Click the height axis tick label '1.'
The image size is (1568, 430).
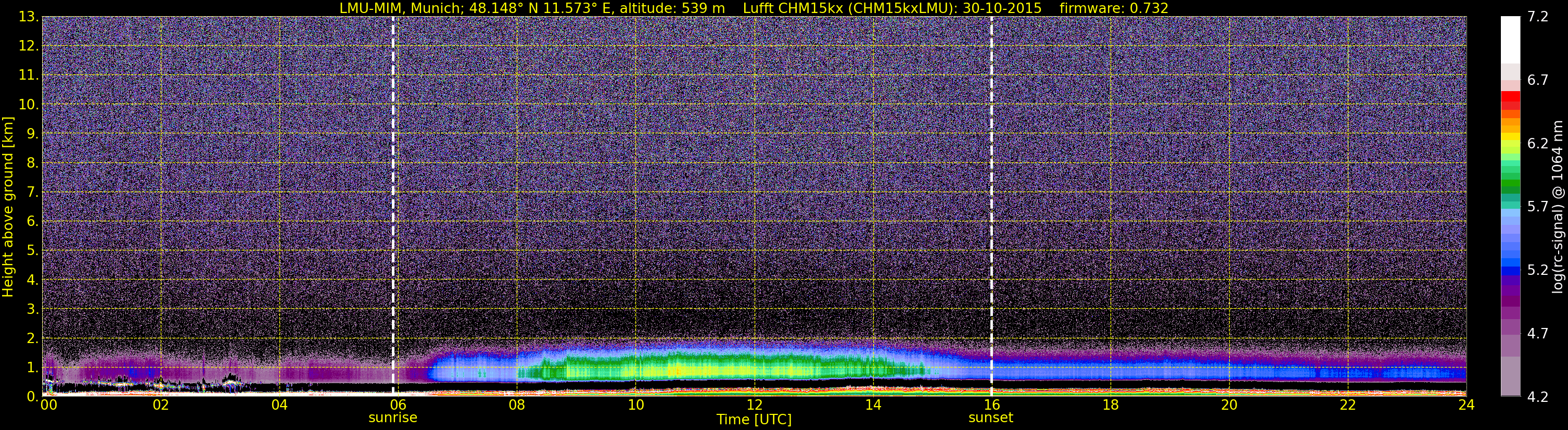33,368
